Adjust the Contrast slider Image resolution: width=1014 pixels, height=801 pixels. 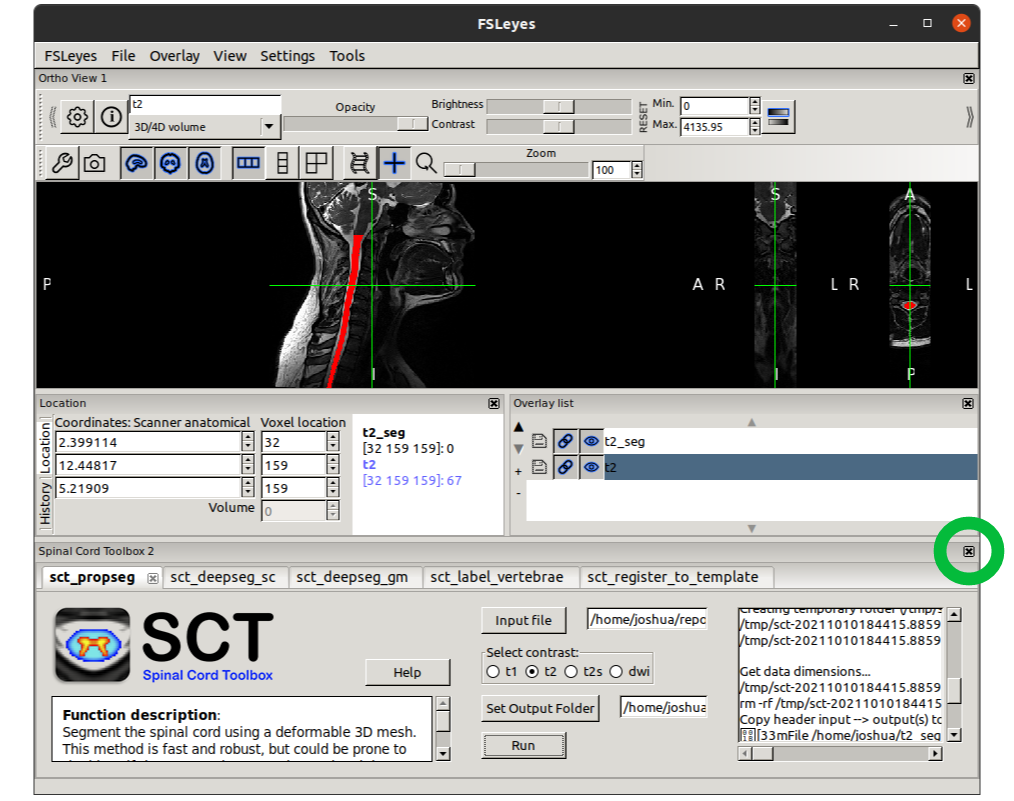coord(557,126)
